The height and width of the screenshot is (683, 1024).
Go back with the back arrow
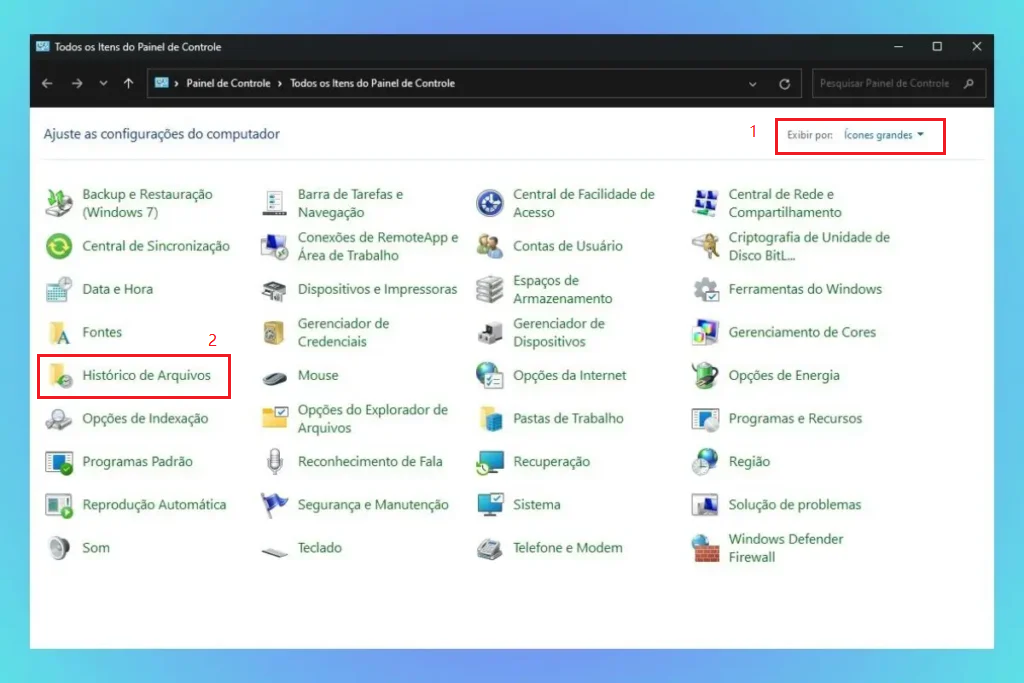(47, 84)
